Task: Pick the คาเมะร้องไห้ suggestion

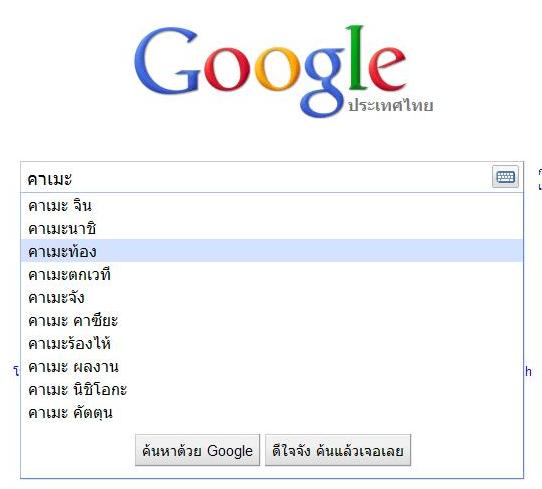Action: point(272,343)
